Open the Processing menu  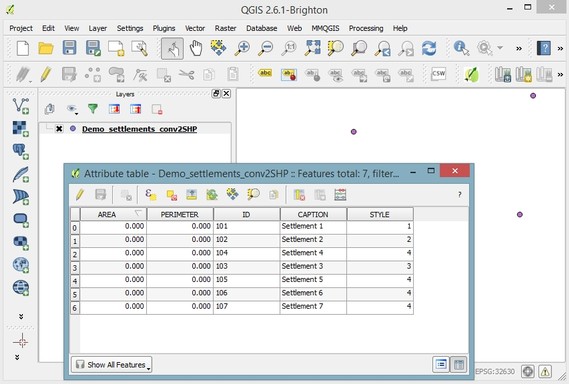coord(366,28)
